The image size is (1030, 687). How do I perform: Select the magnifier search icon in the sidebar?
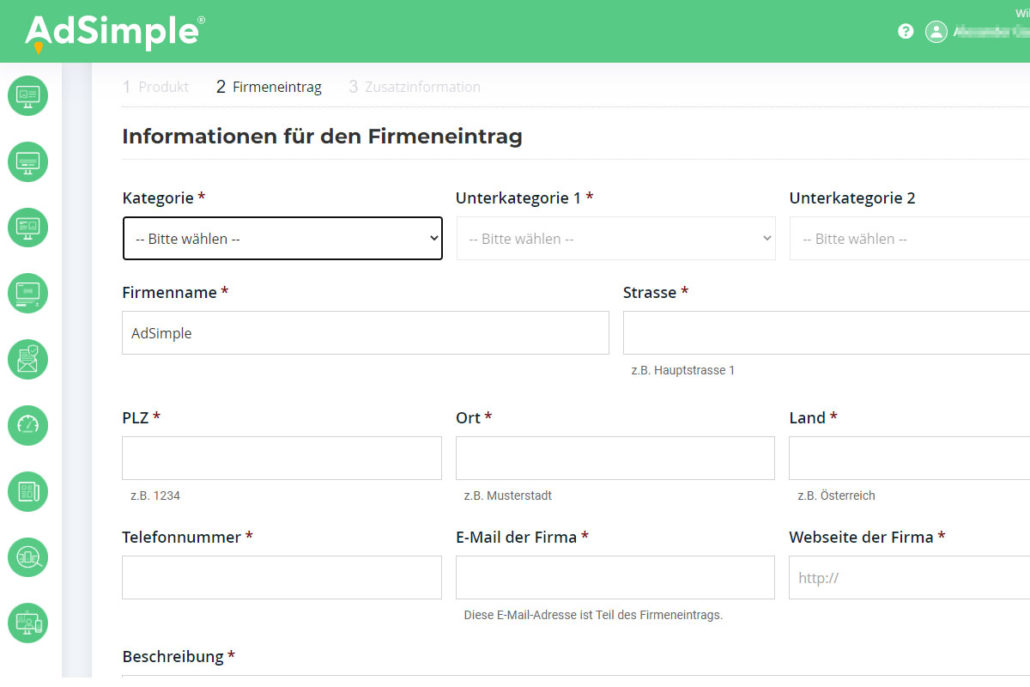tap(27, 557)
